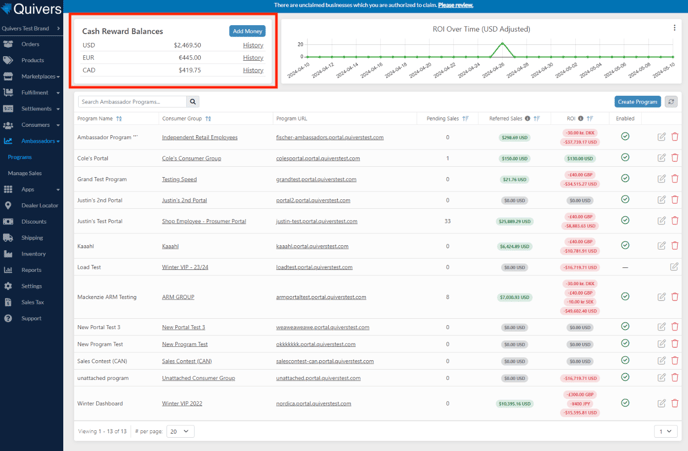Image resolution: width=688 pixels, height=451 pixels.
Task: Click the Sales Tax icon
Action: pos(8,302)
